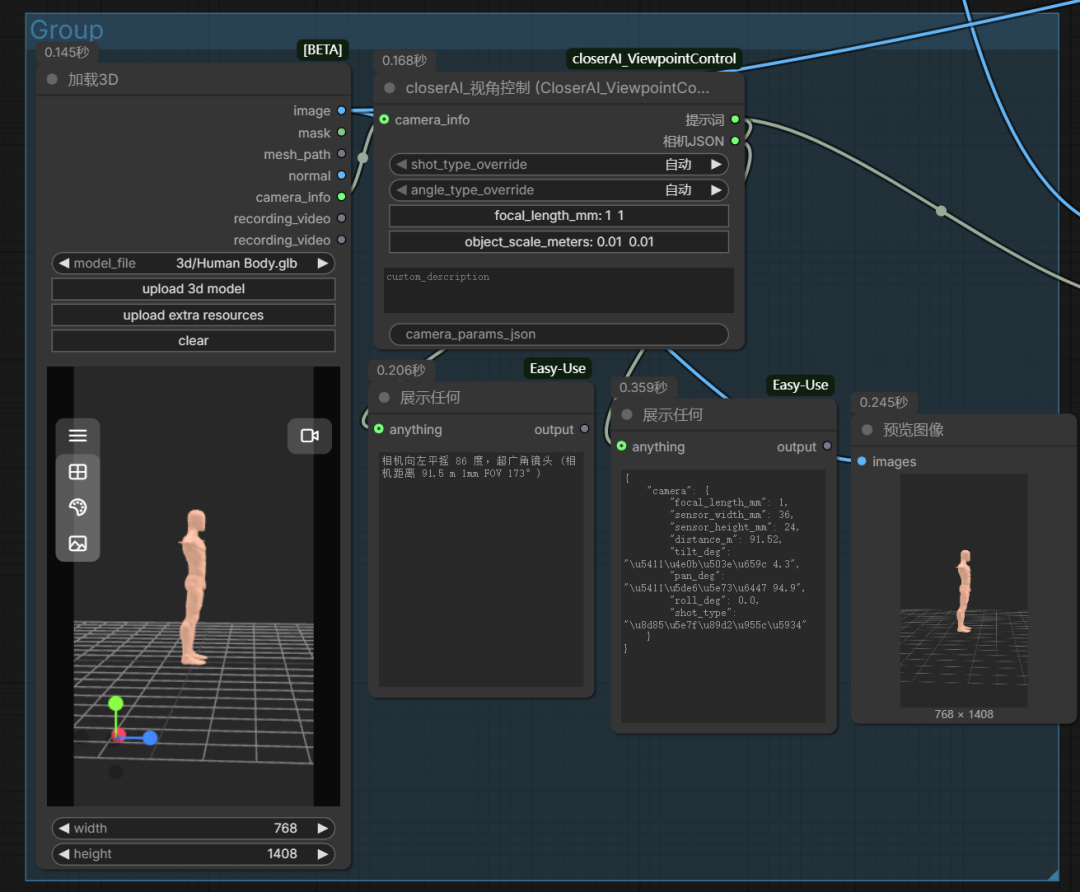Click the background image icon in 3D viewer
The width and height of the screenshot is (1080, 892).
(78, 543)
